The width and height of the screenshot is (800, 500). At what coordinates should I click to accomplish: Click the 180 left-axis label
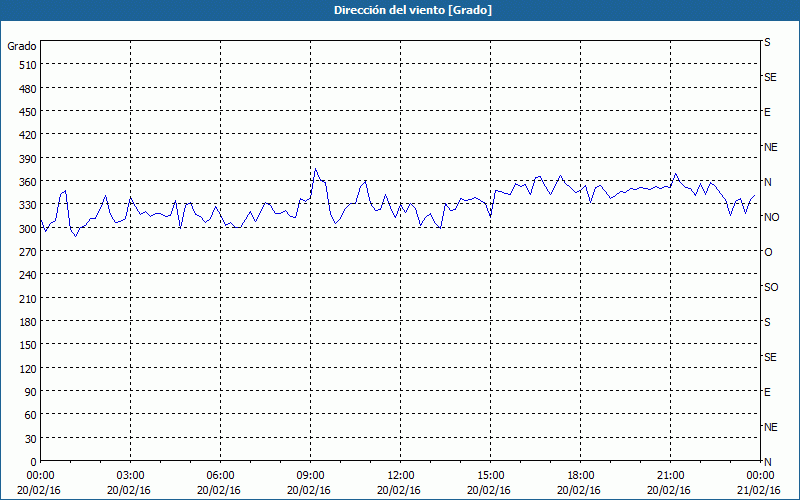click(x=28, y=322)
